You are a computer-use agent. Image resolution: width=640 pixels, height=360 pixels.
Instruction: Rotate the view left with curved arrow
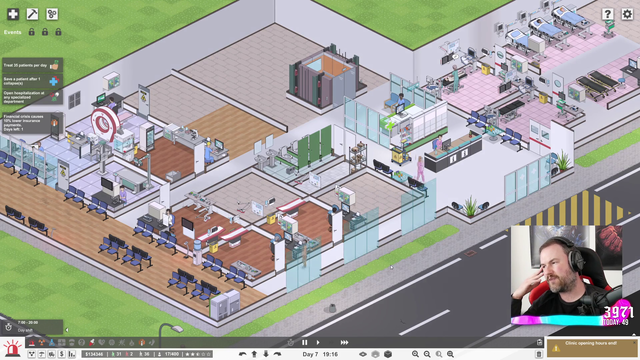242,354
